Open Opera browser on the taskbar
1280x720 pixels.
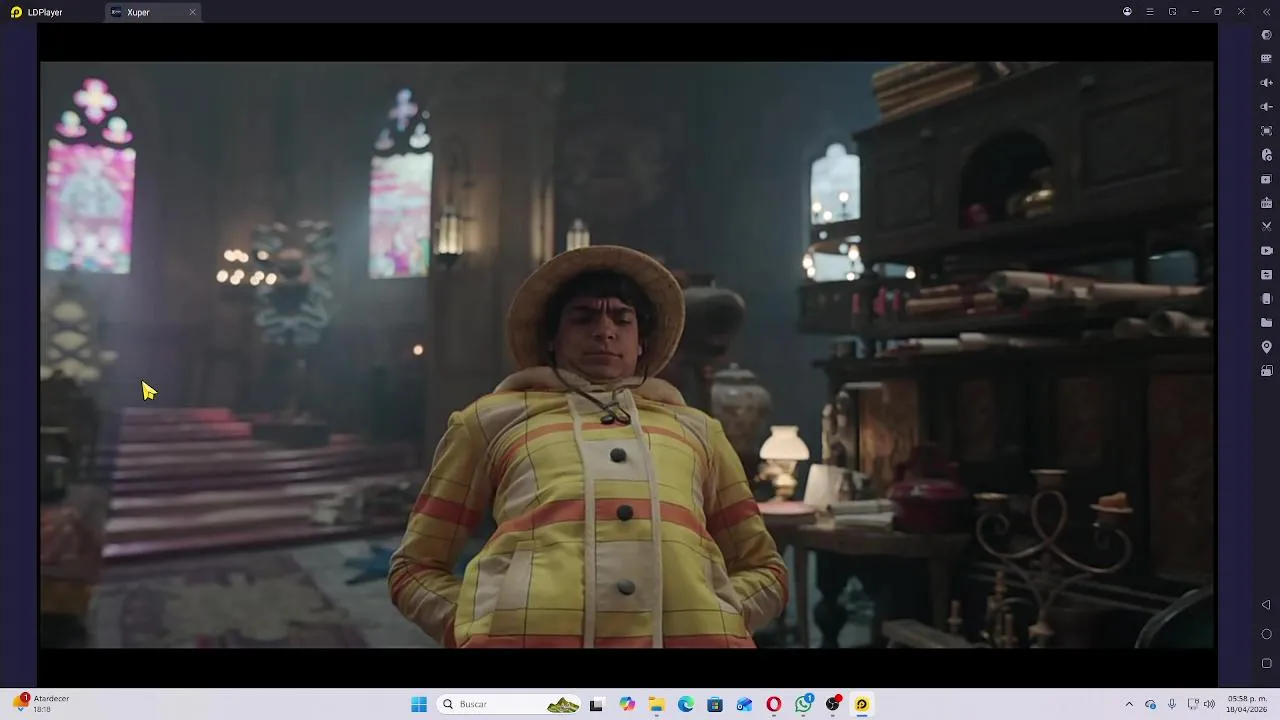pos(774,704)
